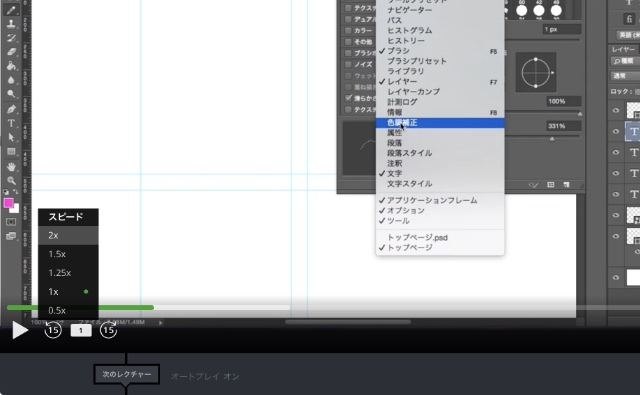Viewport: 640px width, 395px height.
Task: Click the brush preview toggle icon at Brush panel bottom
Action: (533, 185)
